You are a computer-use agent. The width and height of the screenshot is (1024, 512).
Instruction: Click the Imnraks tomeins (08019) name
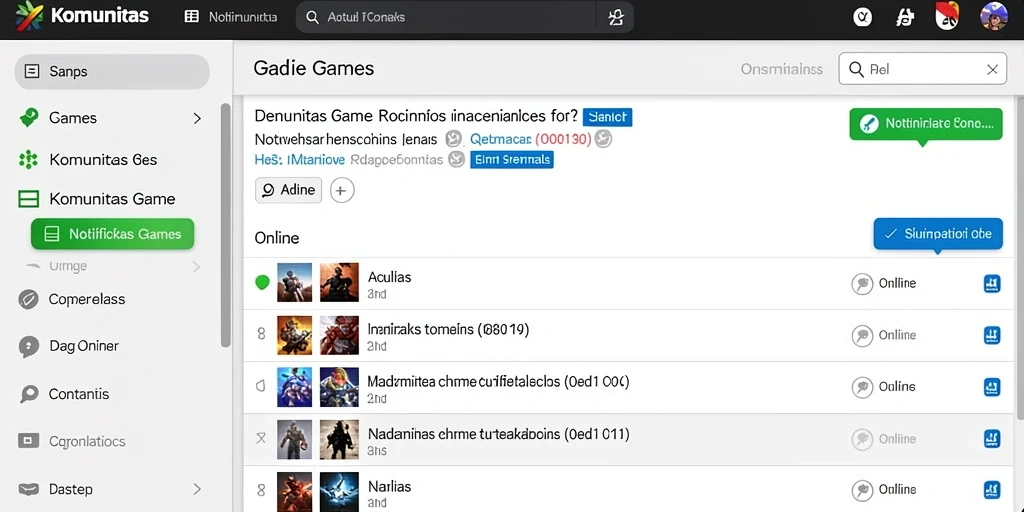pyautogui.click(x=448, y=329)
